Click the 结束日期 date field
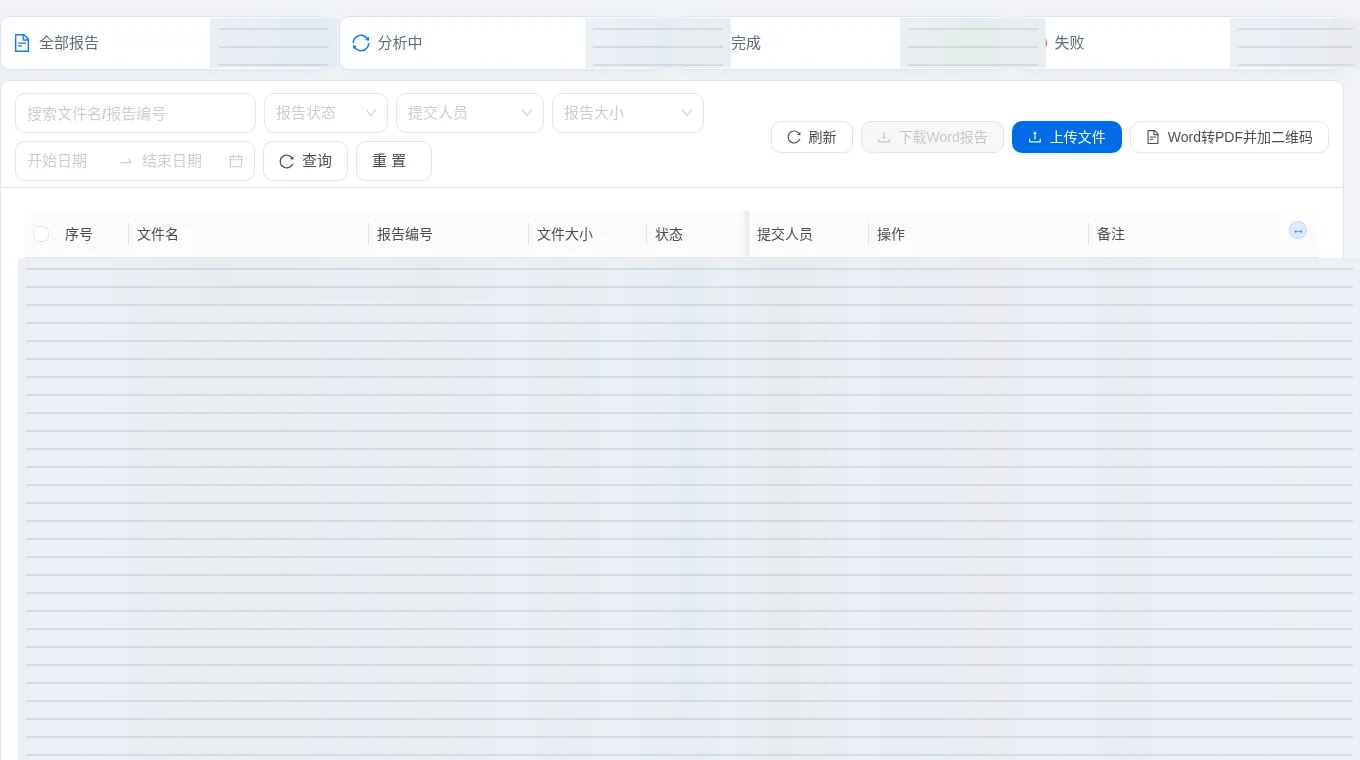Screen dimensions: 1360x760 coord(180,161)
